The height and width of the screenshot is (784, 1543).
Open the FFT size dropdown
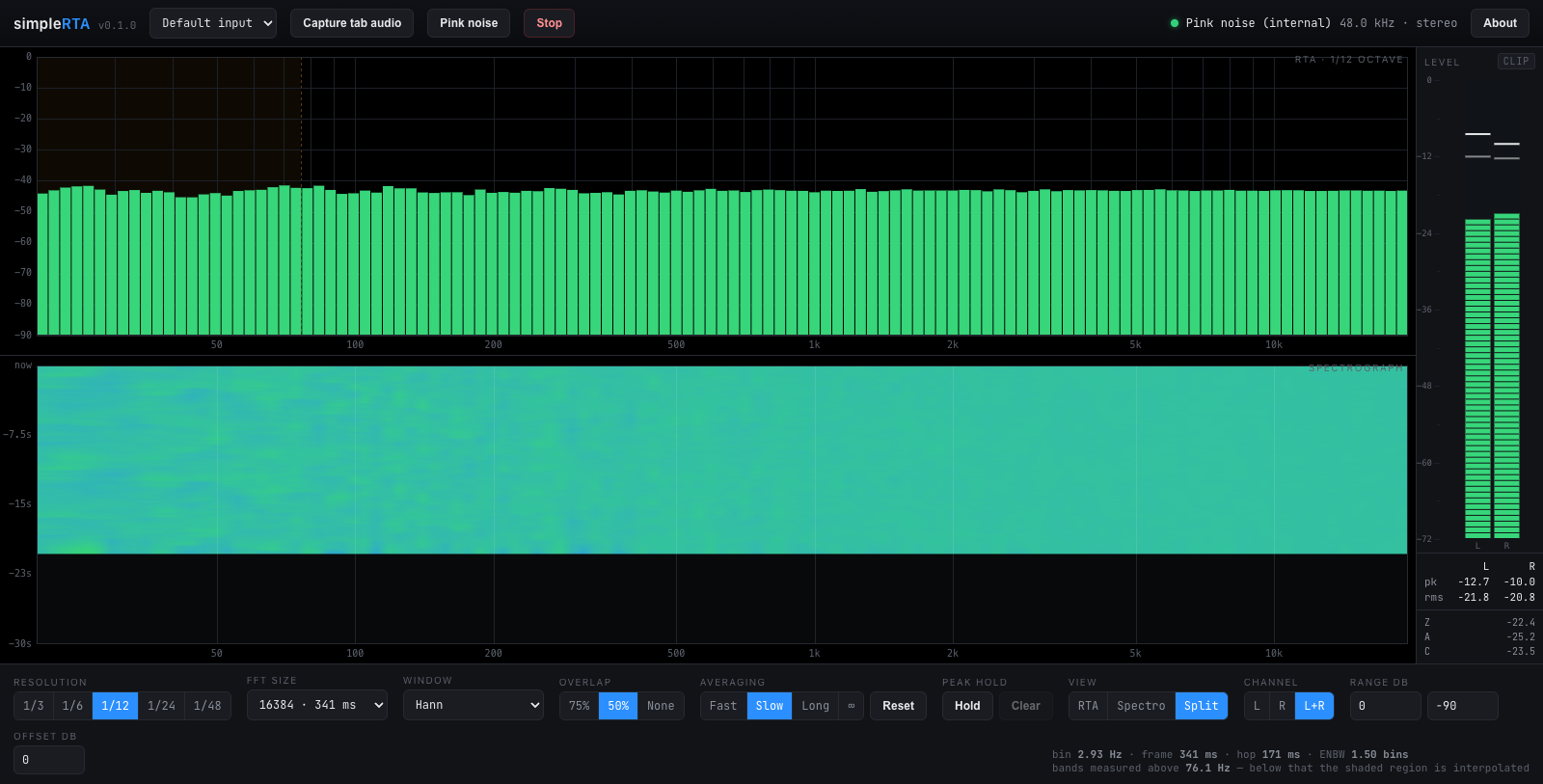317,705
